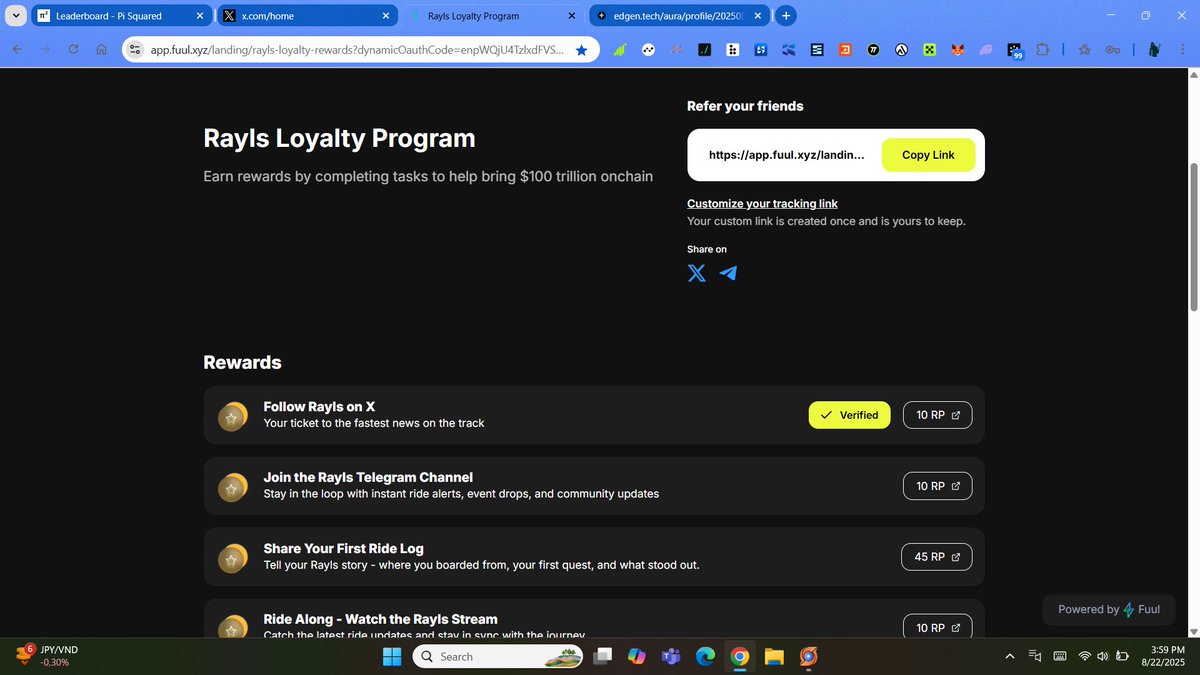Close the x.com/home tab

[386, 16]
